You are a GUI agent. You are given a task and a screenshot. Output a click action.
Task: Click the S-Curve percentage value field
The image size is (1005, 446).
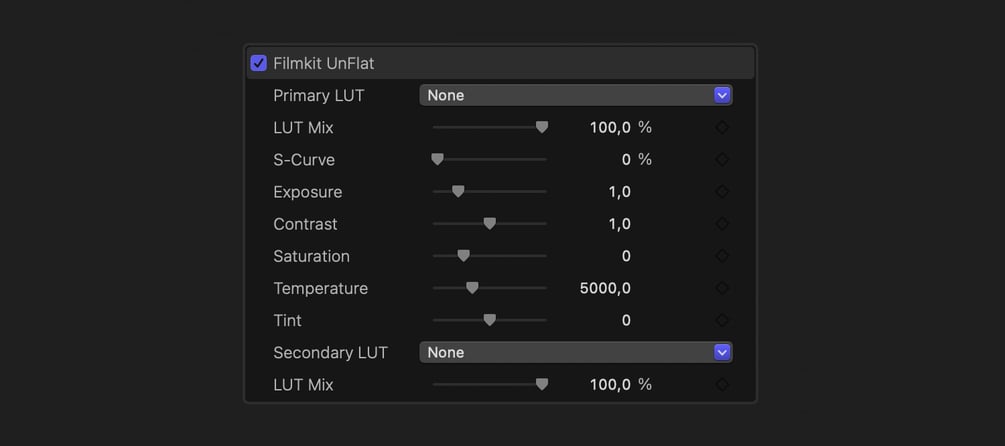(626, 160)
